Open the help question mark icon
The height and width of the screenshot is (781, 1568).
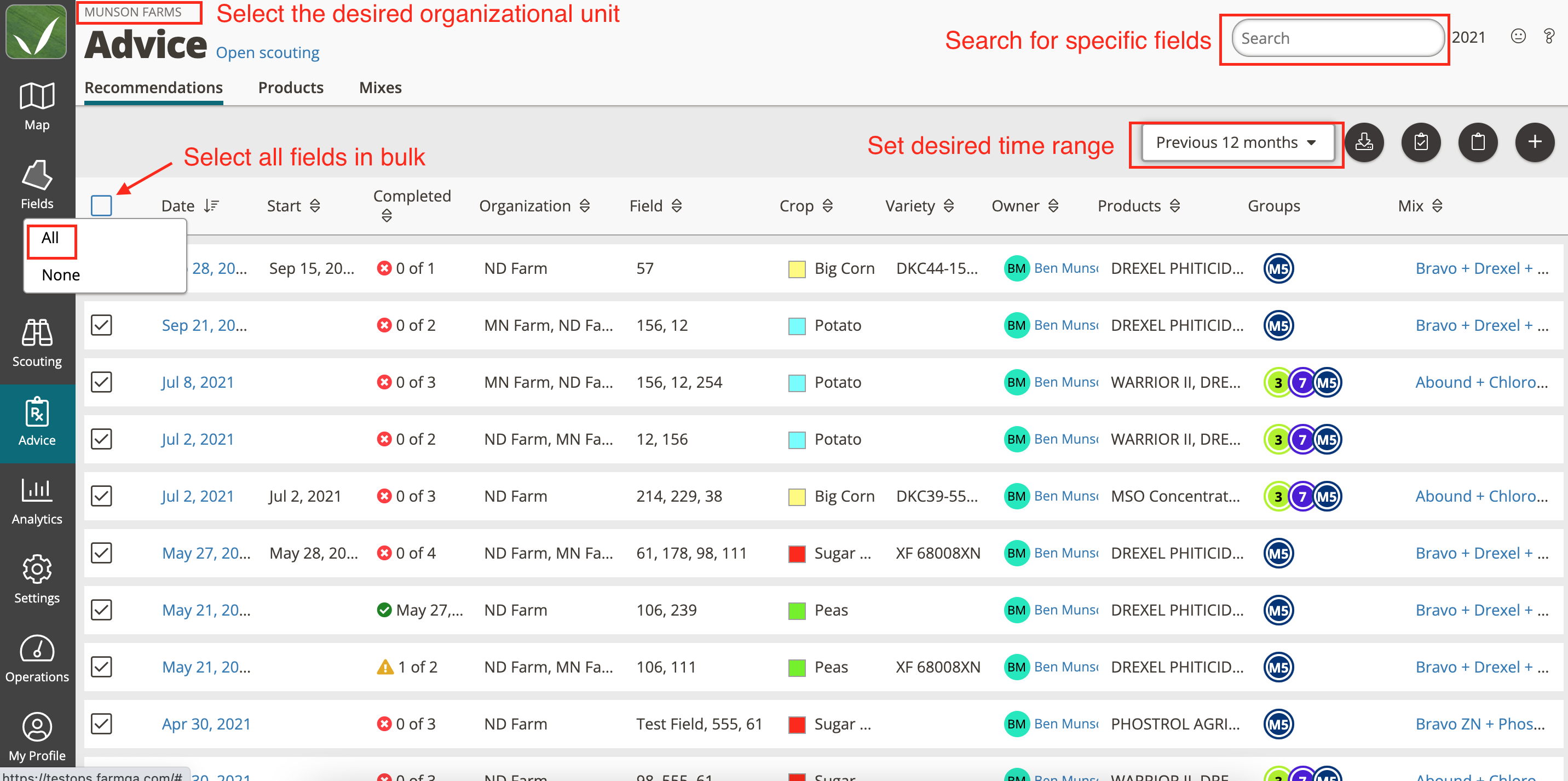point(1549,37)
